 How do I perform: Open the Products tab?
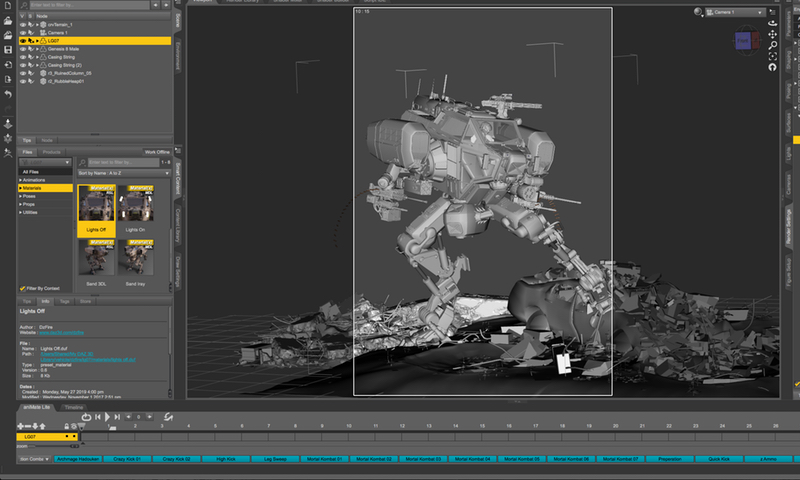click(x=53, y=152)
